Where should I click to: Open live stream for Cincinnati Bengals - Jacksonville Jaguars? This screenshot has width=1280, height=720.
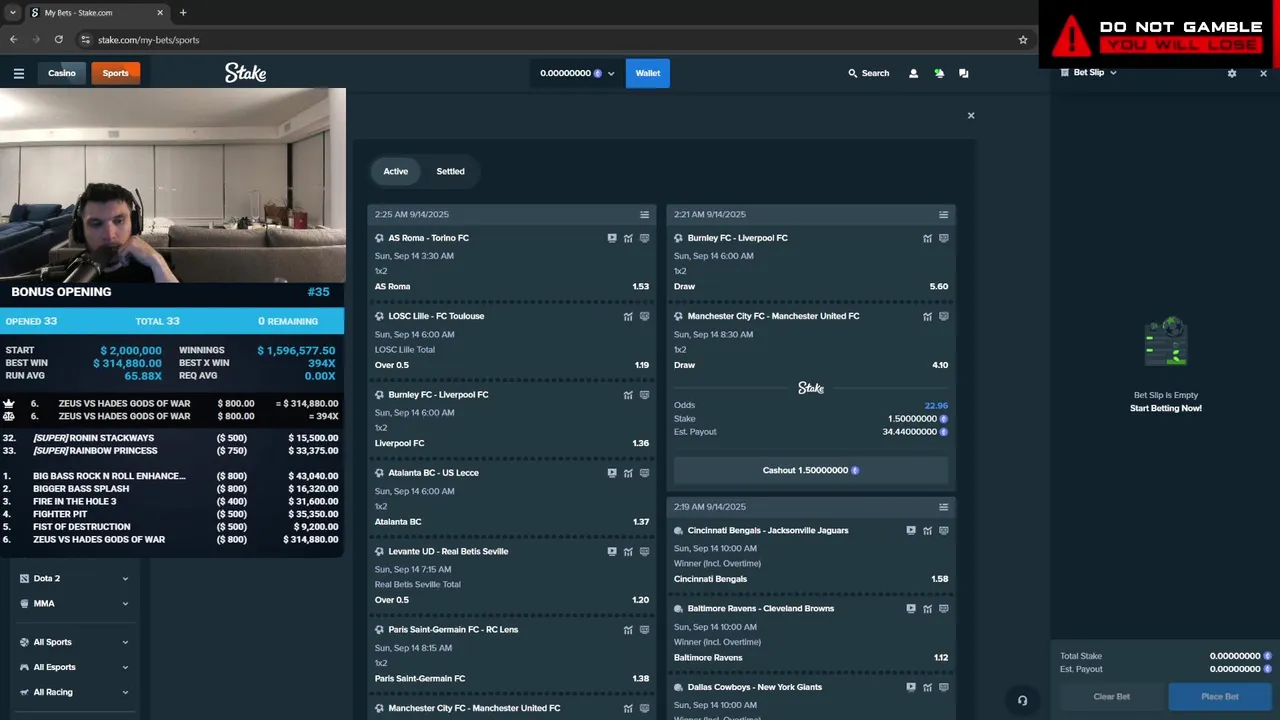(911, 531)
